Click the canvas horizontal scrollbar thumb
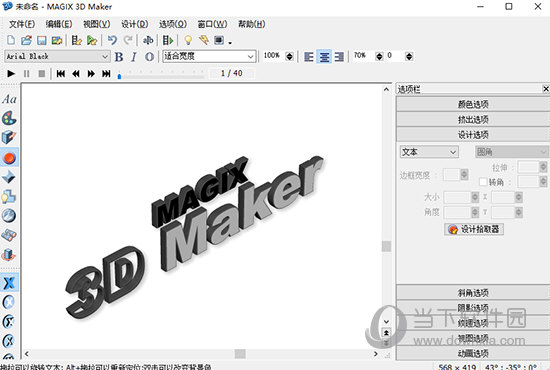Viewport: 550px width, 370px height. [240, 354]
